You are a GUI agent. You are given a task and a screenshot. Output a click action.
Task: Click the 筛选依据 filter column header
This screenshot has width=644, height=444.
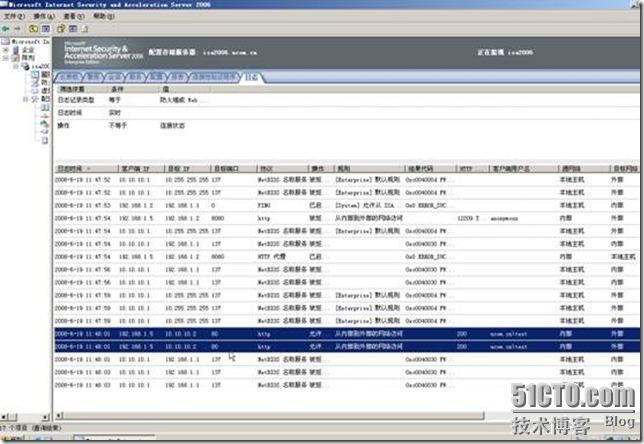[x=81, y=89]
